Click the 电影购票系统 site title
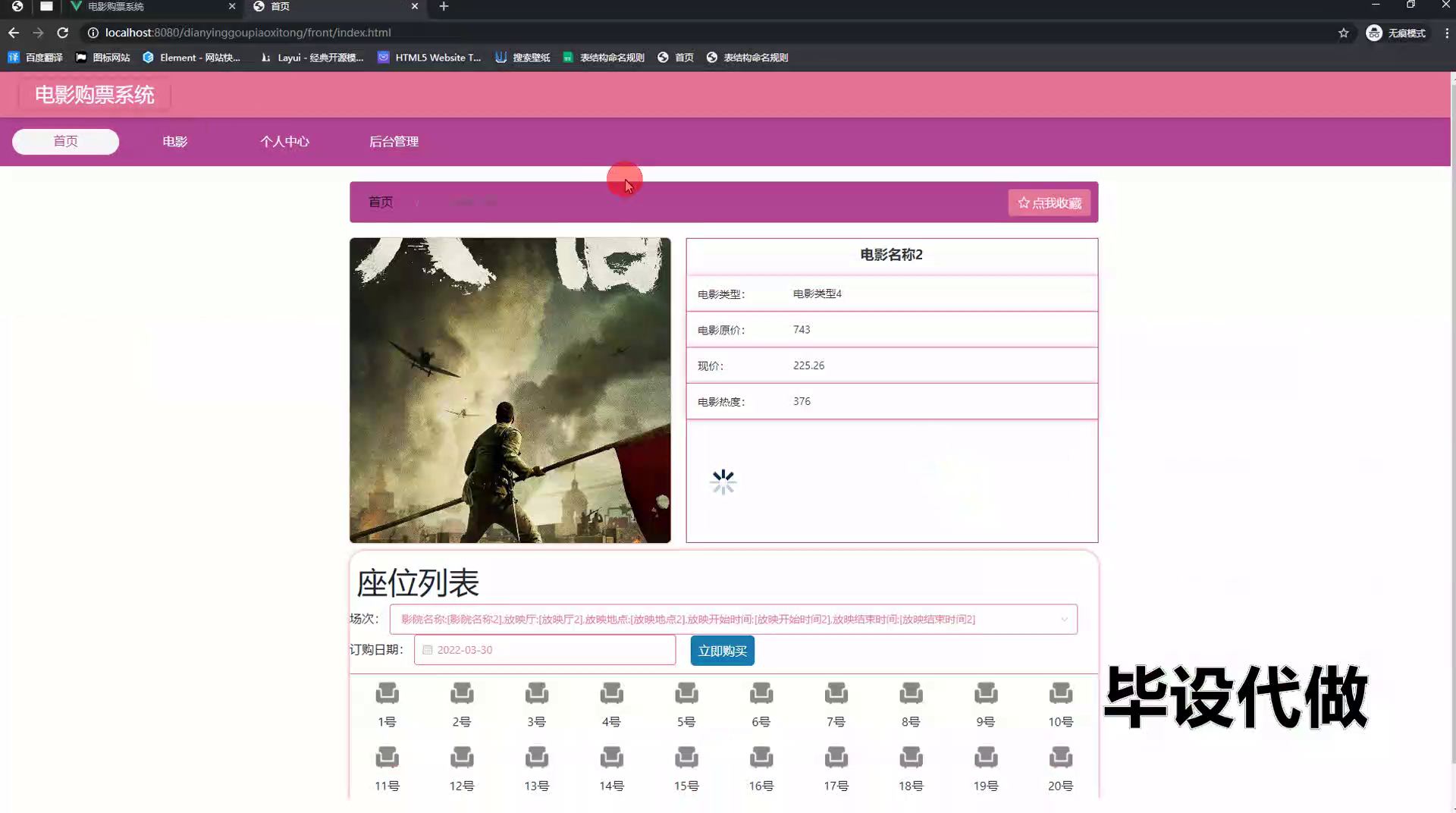Viewport: 1456px width, 813px height. coord(95,95)
